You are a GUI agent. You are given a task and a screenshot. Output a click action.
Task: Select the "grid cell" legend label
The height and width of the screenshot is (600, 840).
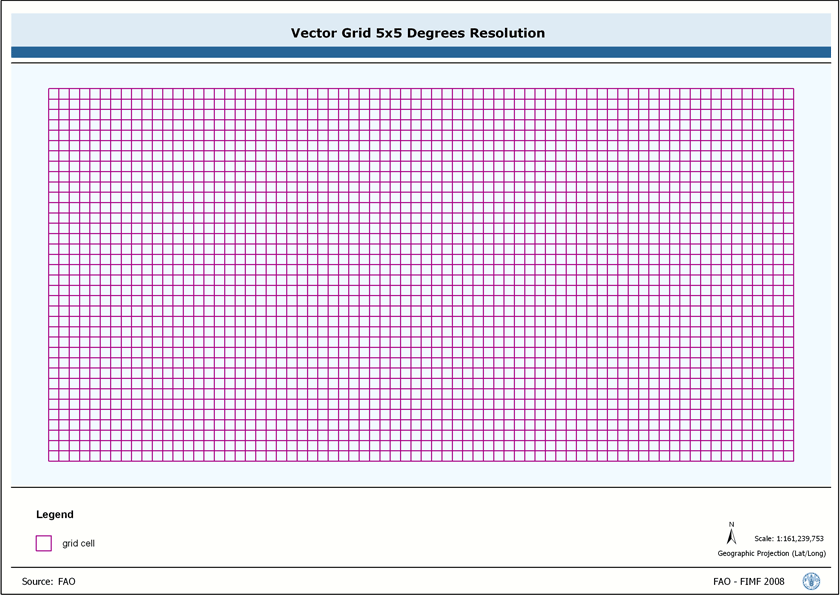pos(78,544)
